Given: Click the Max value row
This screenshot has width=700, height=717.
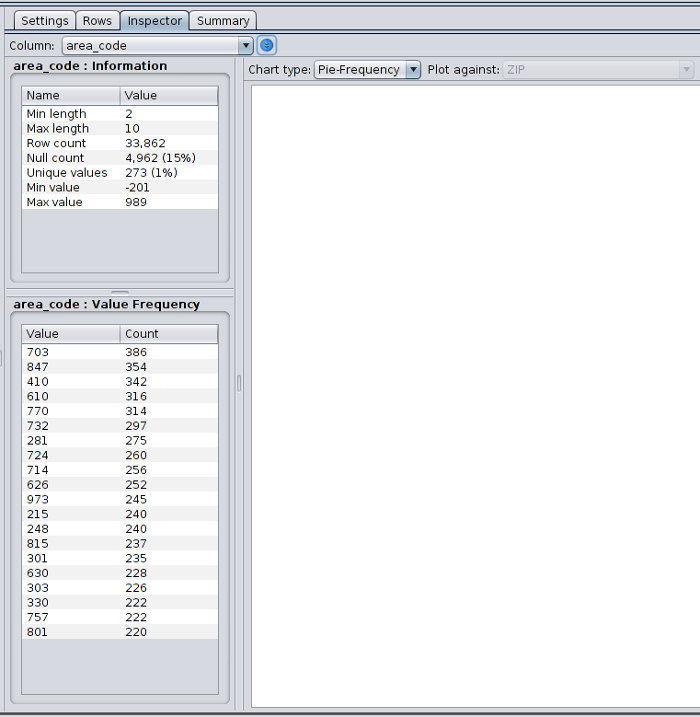Looking at the screenshot, I should click(x=119, y=202).
